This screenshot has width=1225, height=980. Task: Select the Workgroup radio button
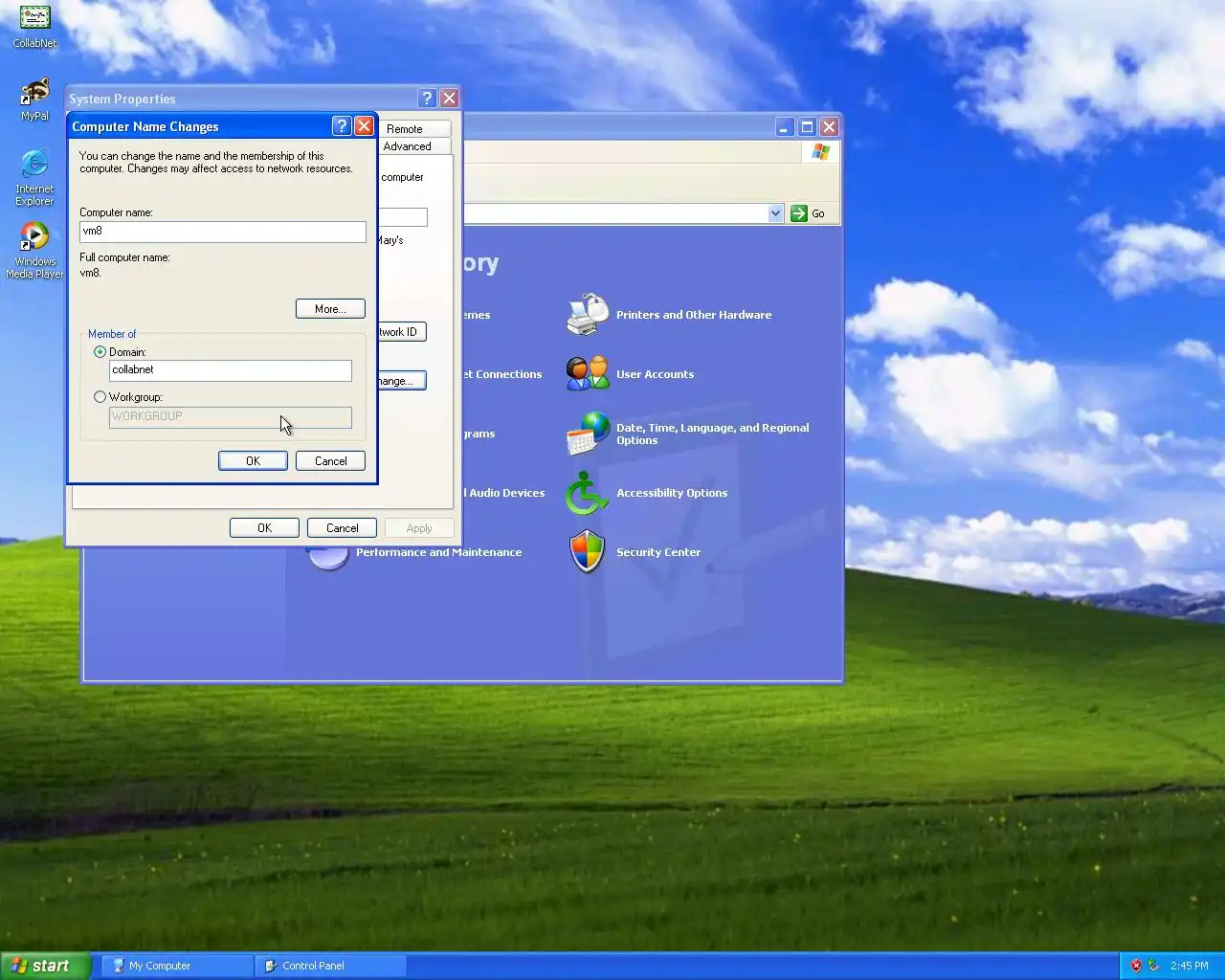(x=100, y=397)
